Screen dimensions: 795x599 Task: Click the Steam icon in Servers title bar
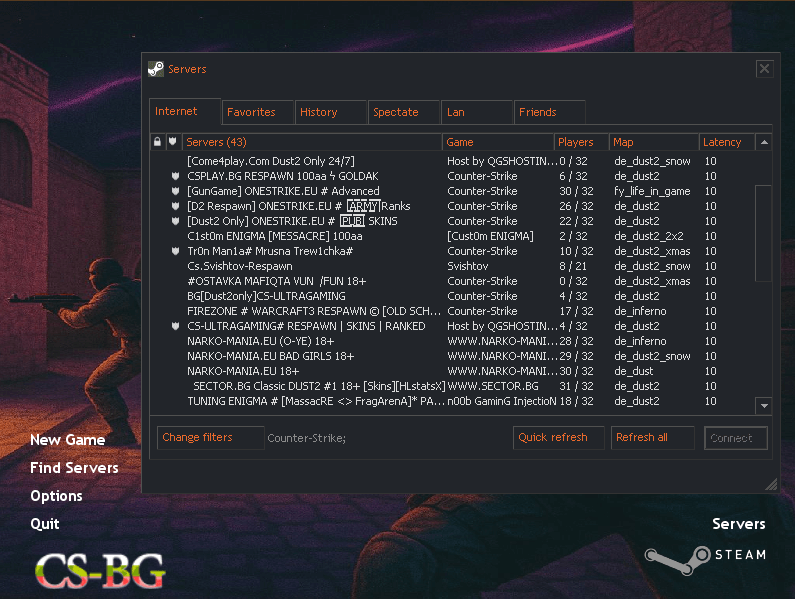pyautogui.click(x=156, y=69)
